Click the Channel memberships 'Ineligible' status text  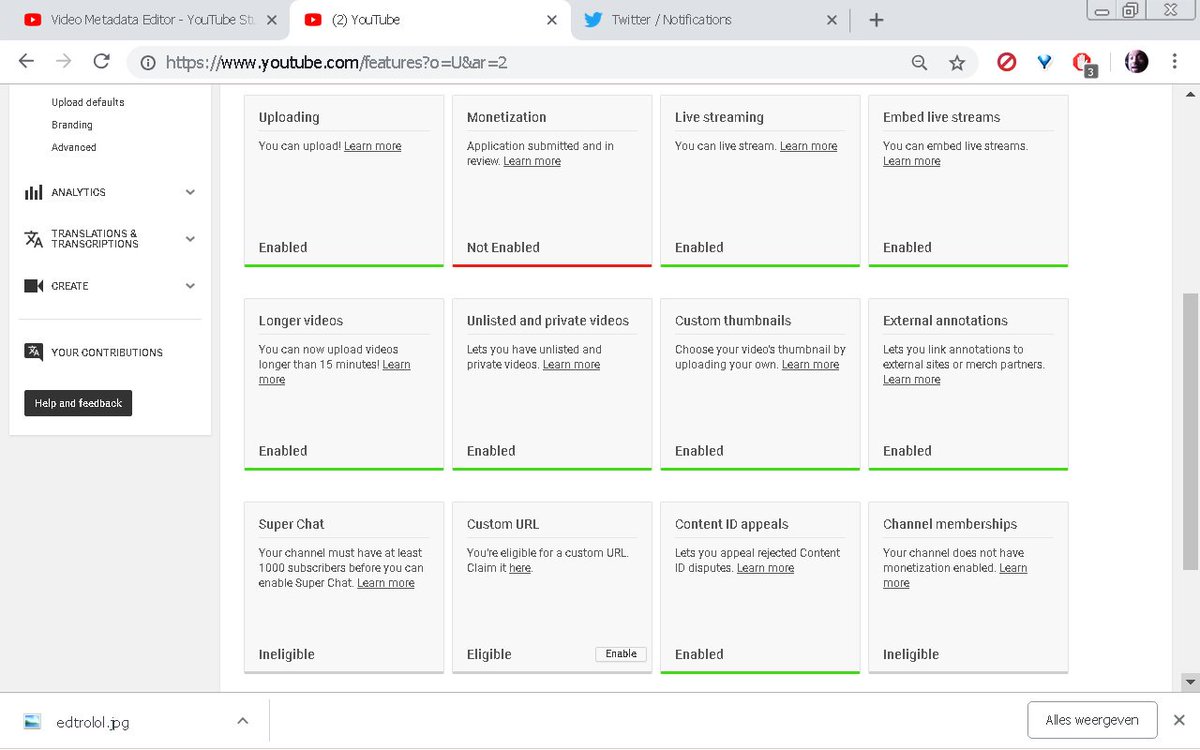pyautogui.click(x=911, y=654)
